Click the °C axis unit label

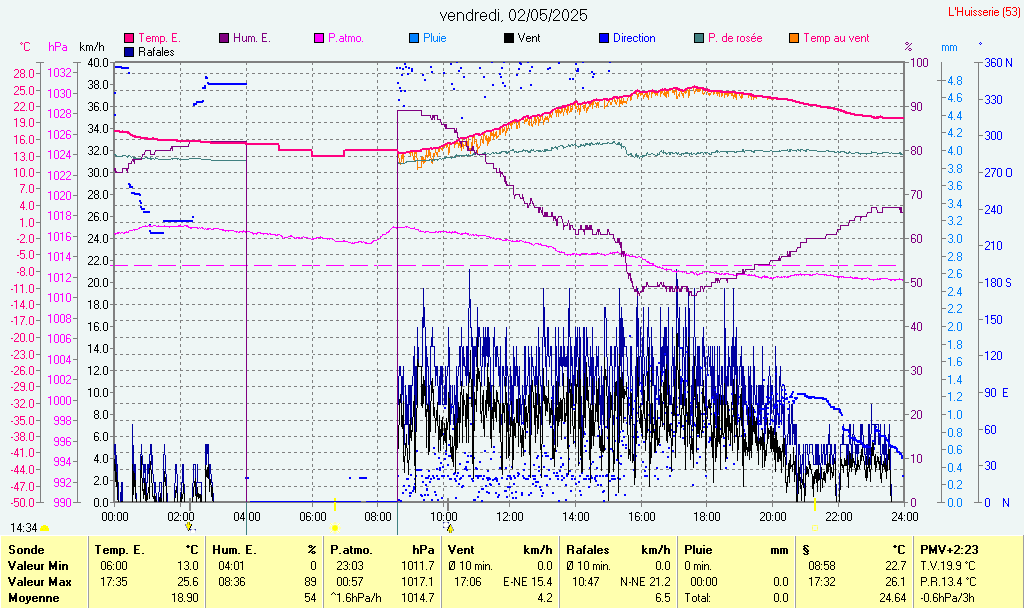pos(25,47)
